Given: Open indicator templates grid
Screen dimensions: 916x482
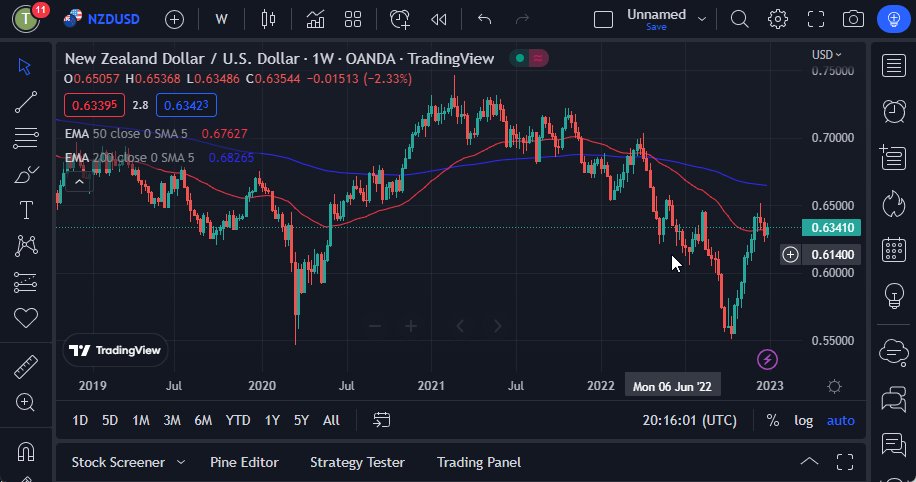Looking at the screenshot, I should (353, 19).
